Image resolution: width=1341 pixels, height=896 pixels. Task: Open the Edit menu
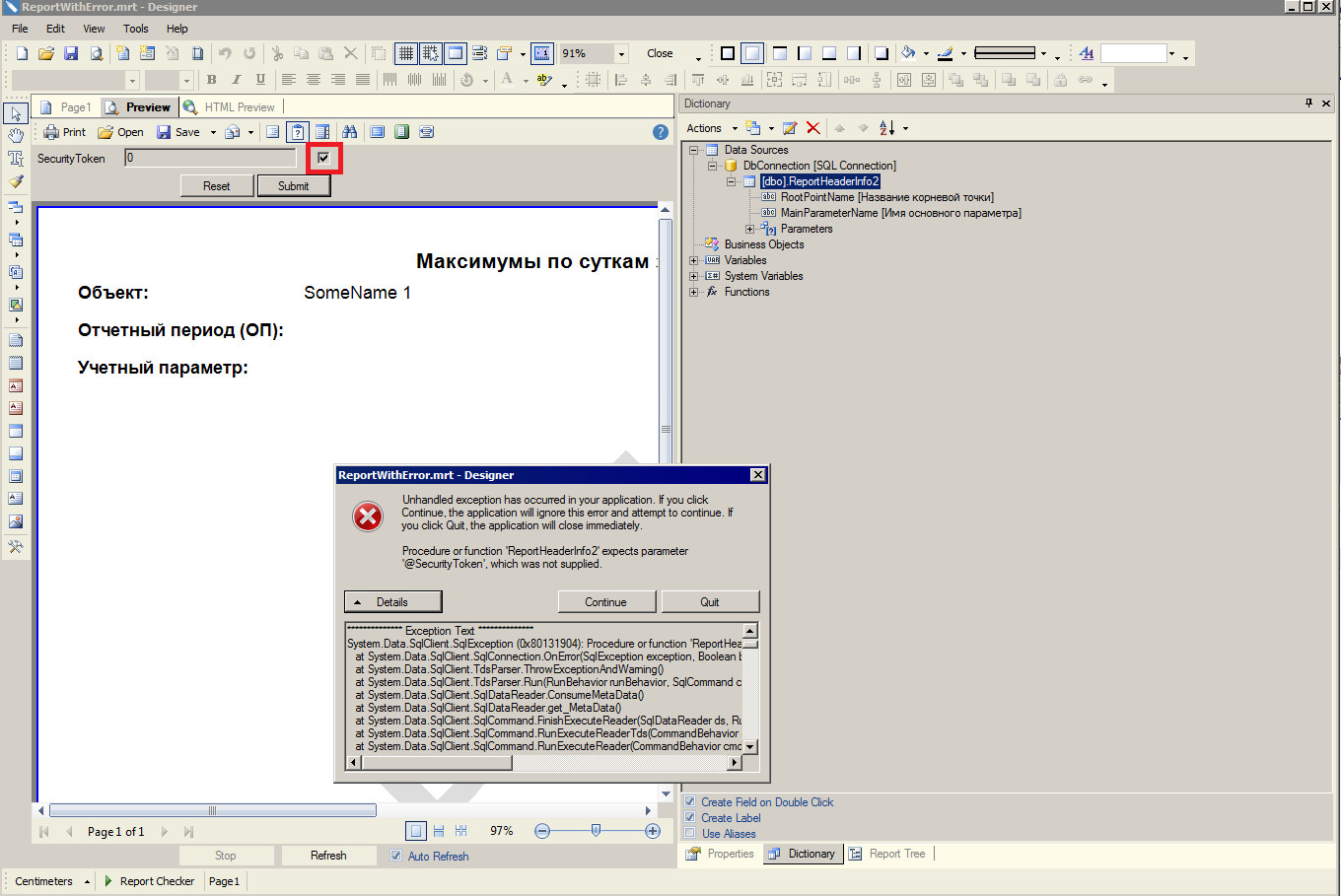pos(55,29)
